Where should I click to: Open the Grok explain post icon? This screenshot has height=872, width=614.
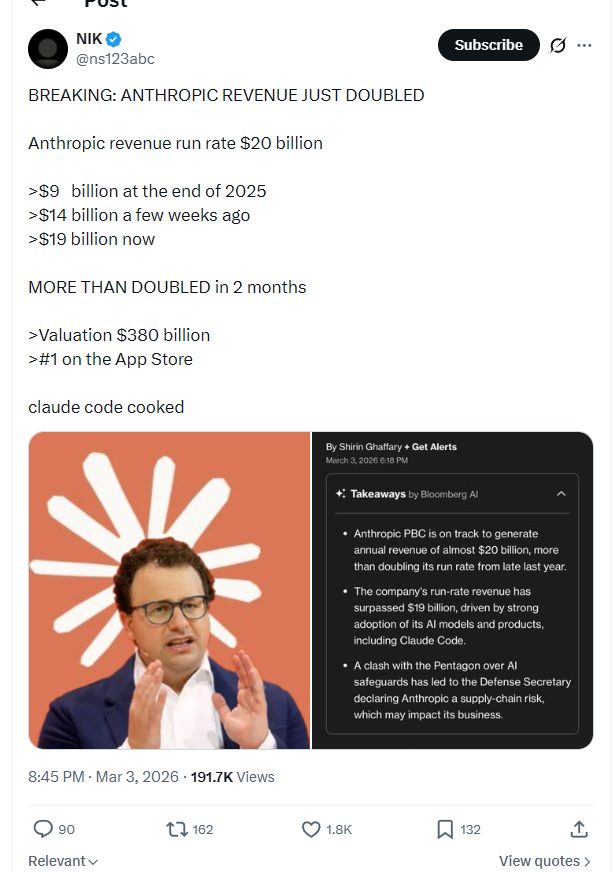pos(559,45)
